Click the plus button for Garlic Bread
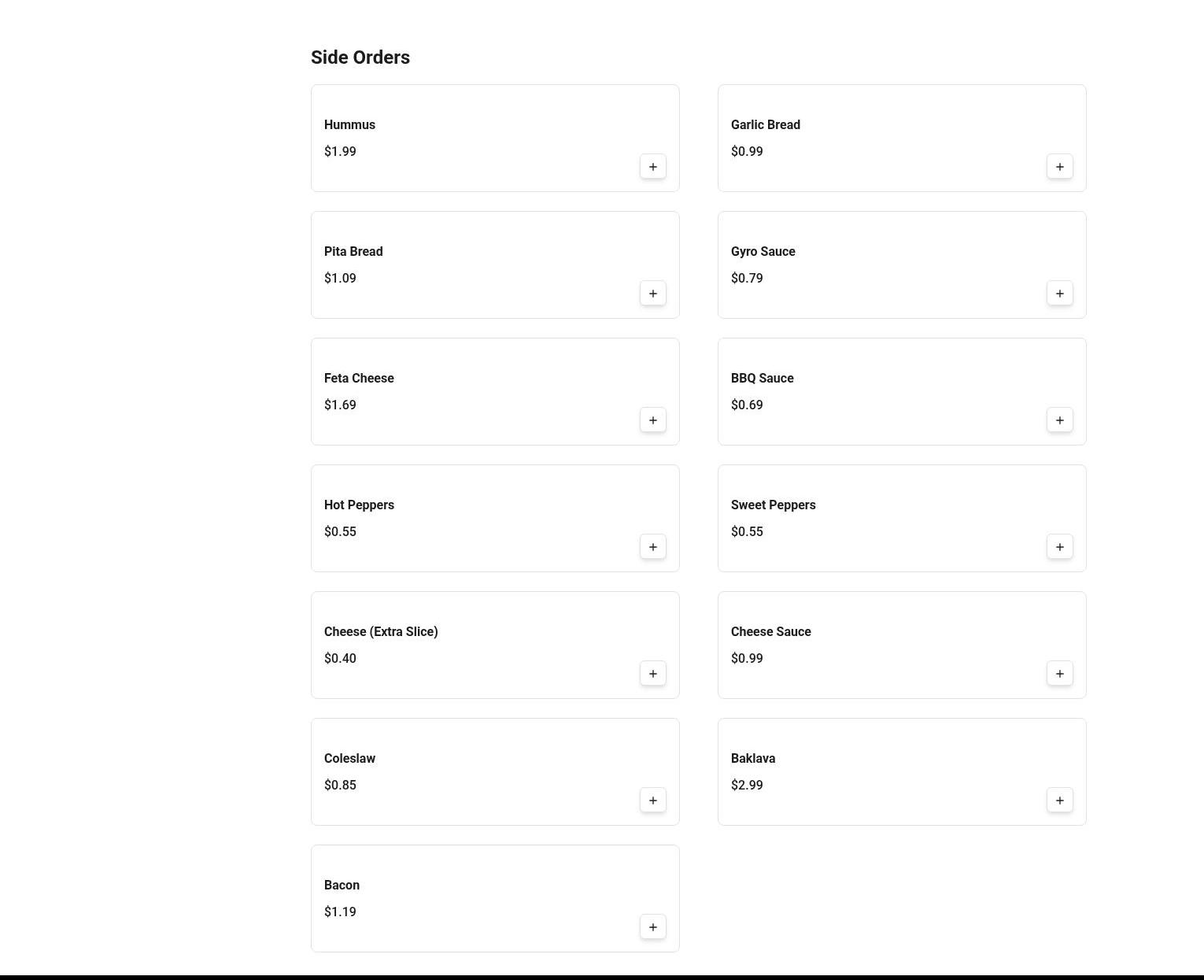The width and height of the screenshot is (1204, 980). click(x=1059, y=167)
